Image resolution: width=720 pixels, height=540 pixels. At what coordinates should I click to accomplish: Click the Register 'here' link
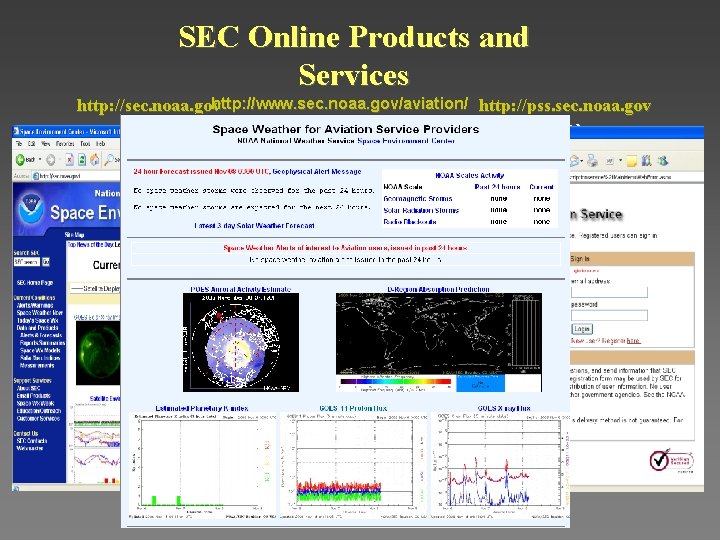(x=633, y=341)
